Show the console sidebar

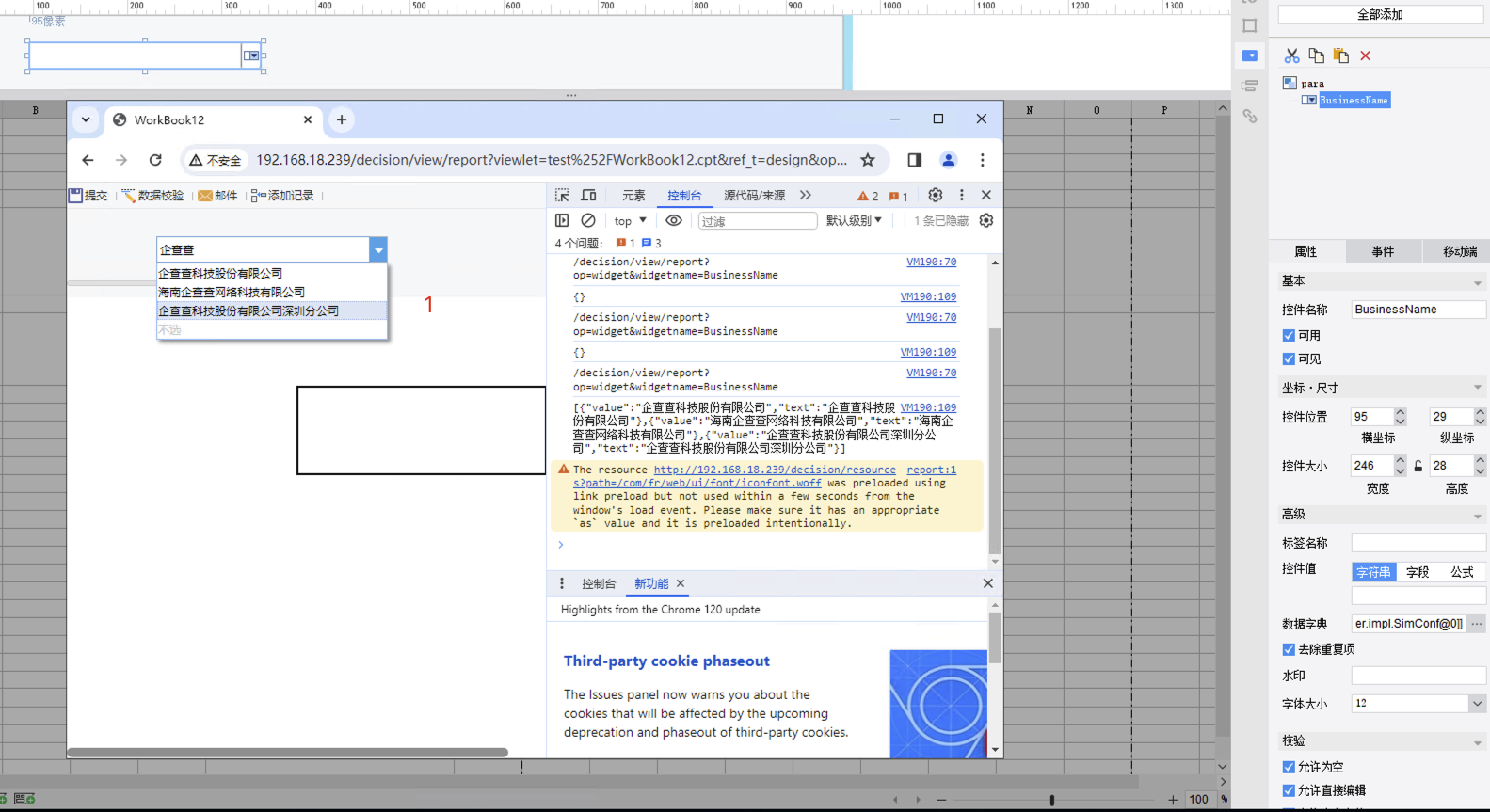[562, 220]
